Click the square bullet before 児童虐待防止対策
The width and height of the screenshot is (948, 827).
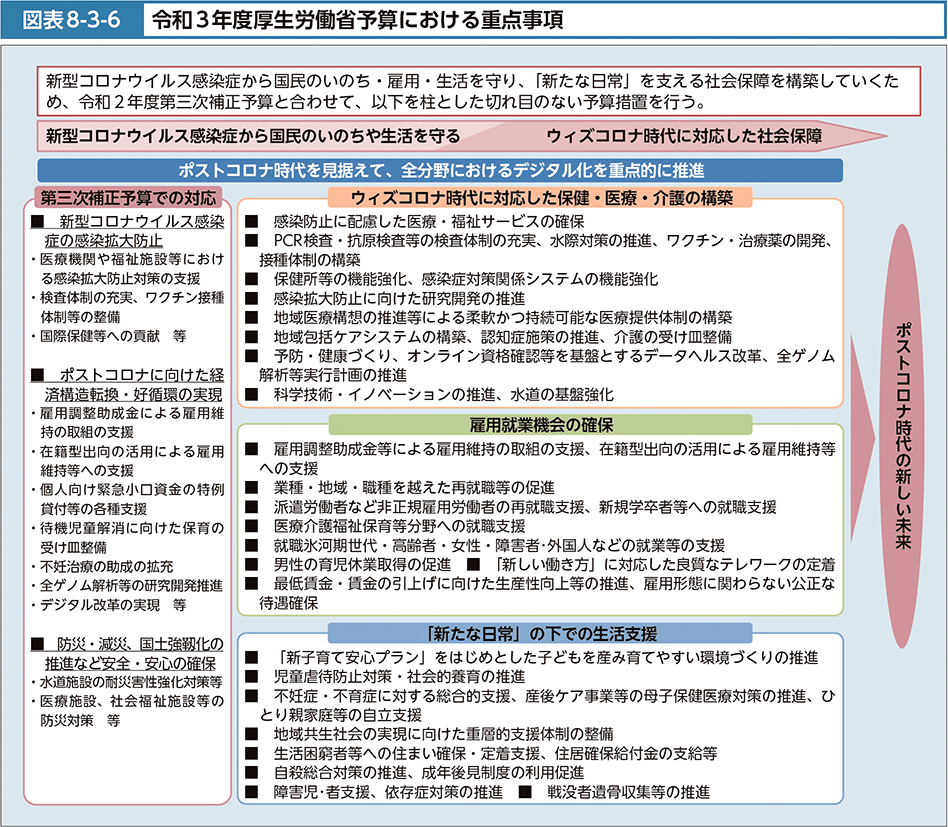tap(251, 677)
